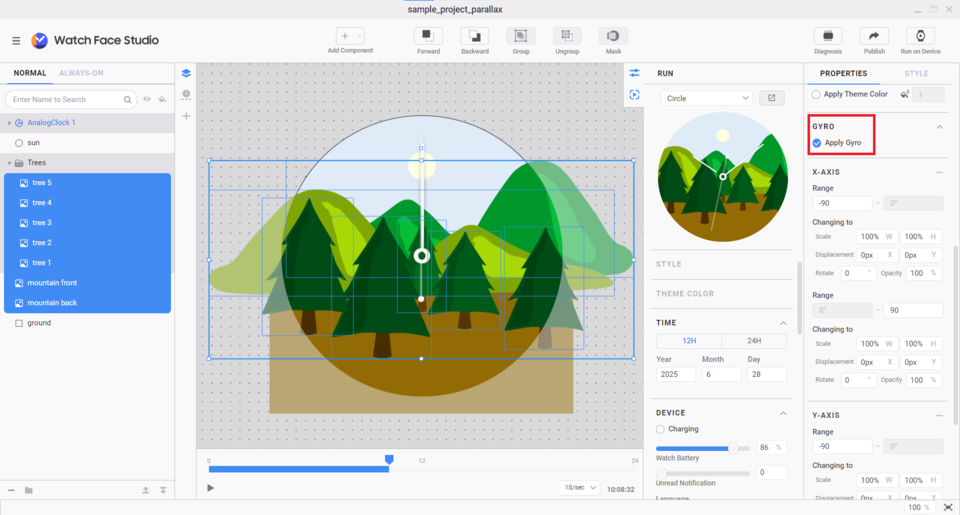Click the Publish icon
This screenshot has width=960, height=515.
tap(874, 36)
